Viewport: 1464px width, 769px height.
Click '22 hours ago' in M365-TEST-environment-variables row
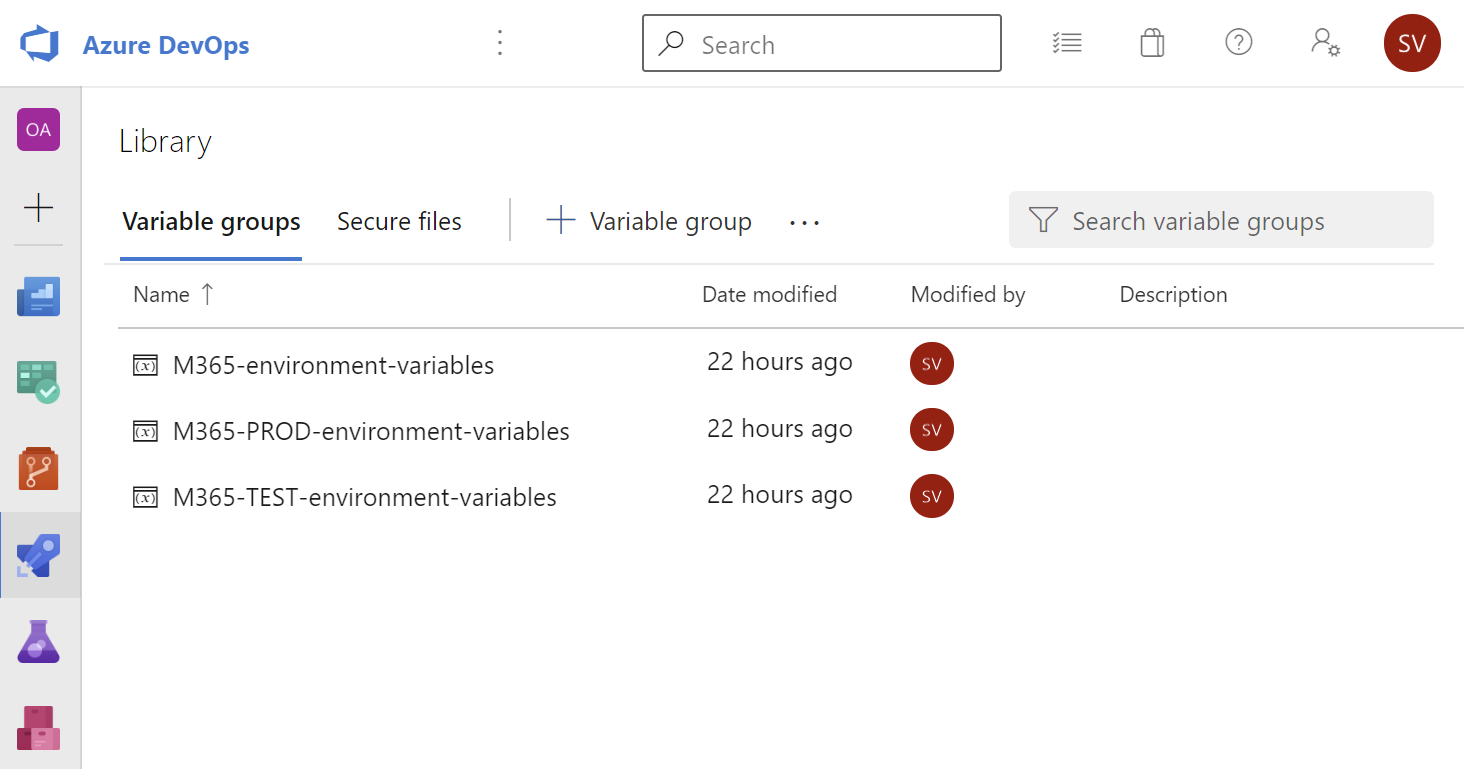coord(779,494)
